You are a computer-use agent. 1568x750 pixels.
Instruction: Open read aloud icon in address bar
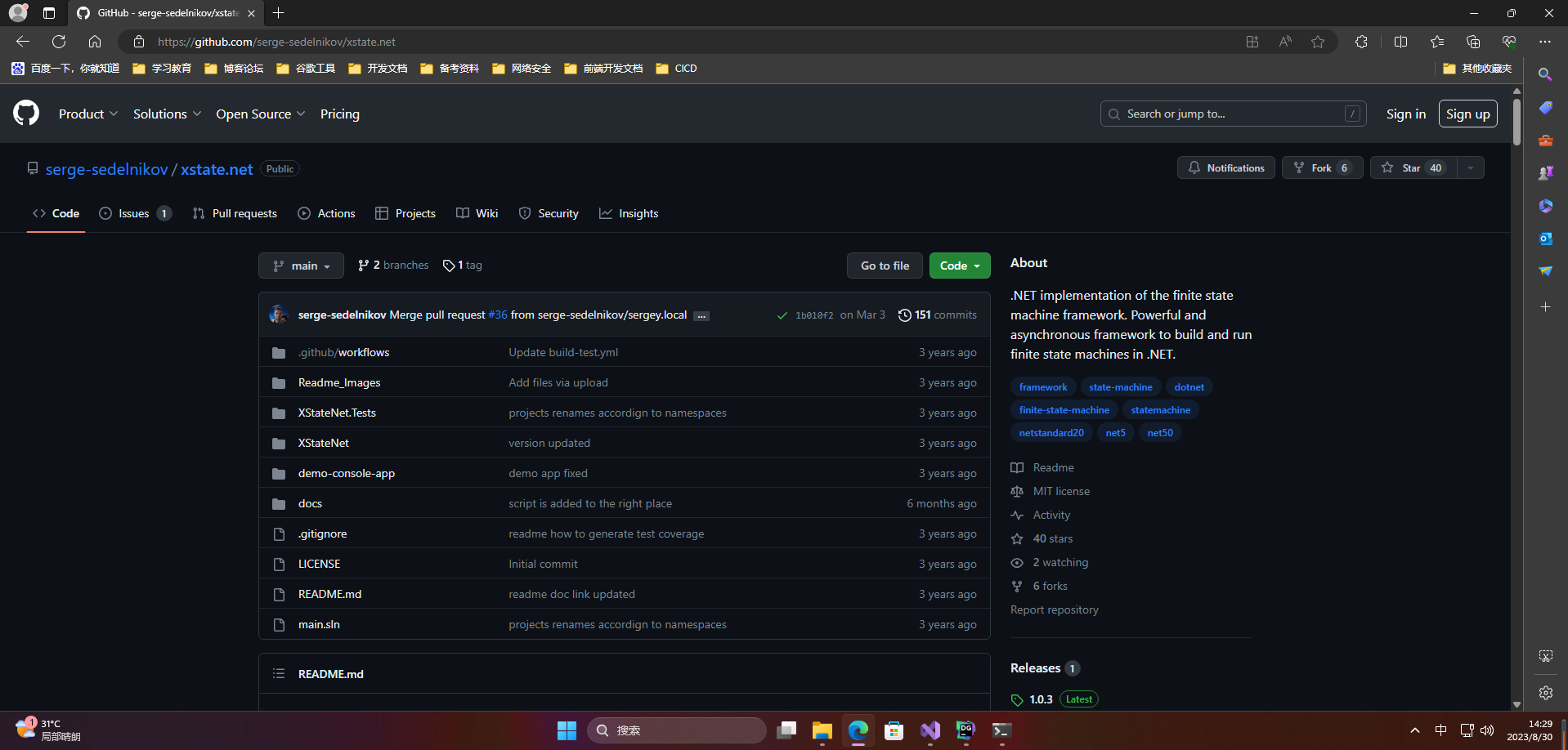coord(1285,42)
